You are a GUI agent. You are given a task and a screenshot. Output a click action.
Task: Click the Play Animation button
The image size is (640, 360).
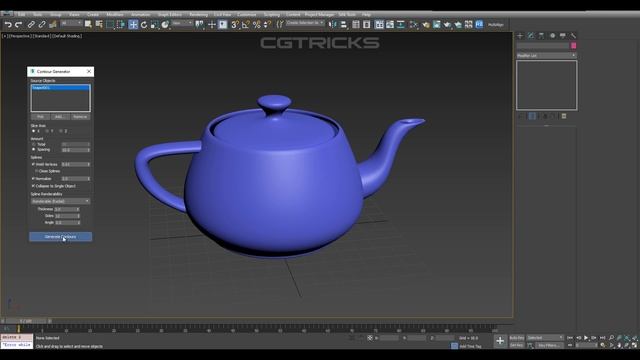click(586, 338)
